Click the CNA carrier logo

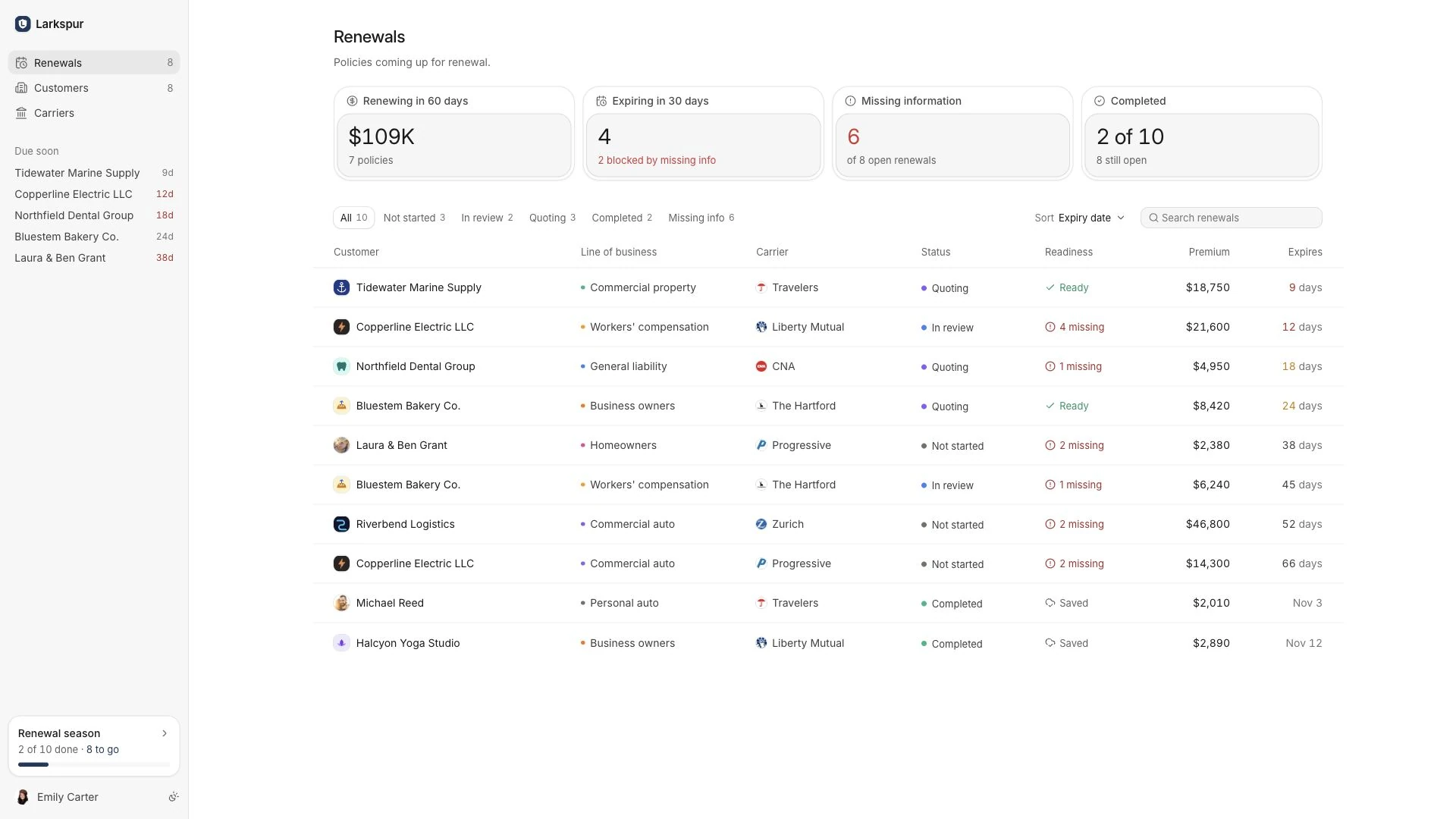pyautogui.click(x=761, y=366)
